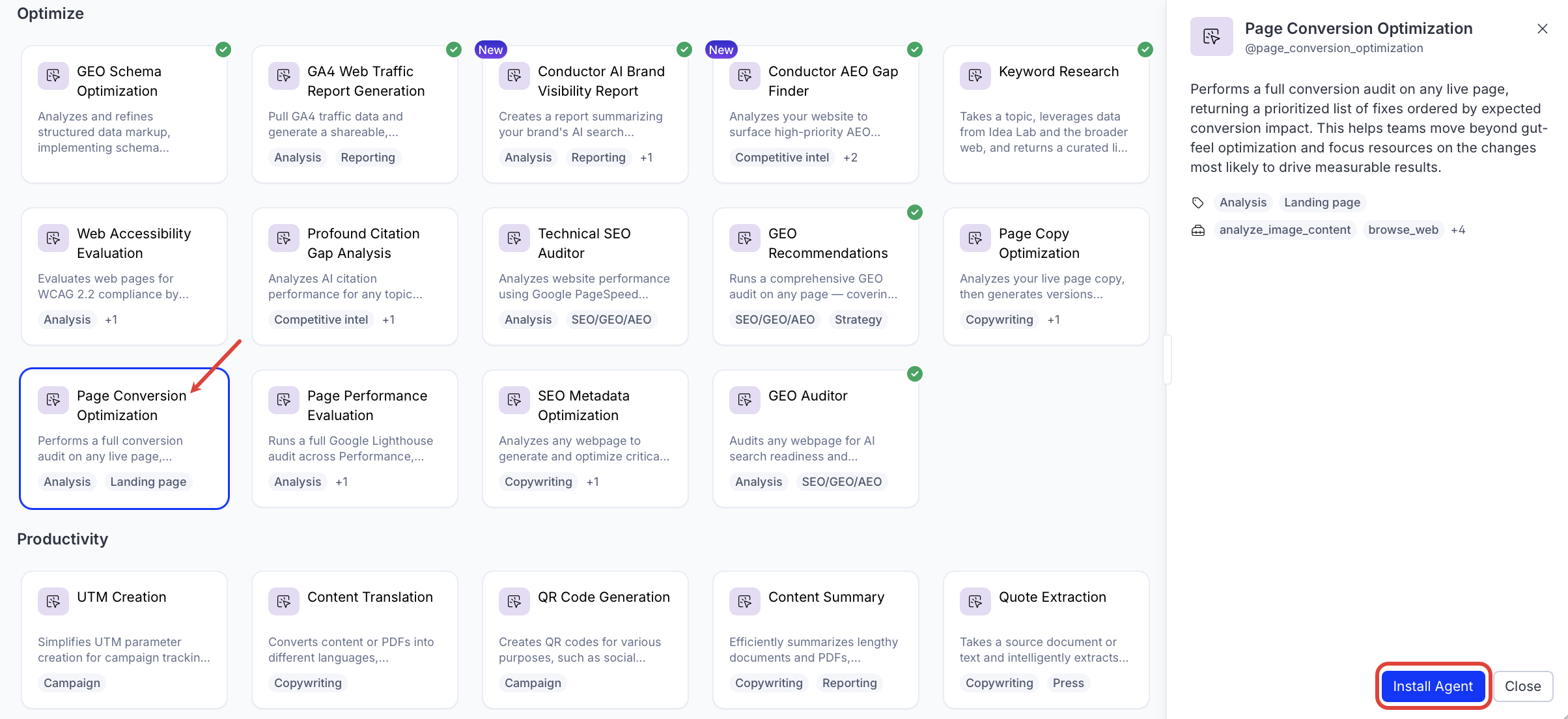Close the details panel with the X

(1543, 29)
